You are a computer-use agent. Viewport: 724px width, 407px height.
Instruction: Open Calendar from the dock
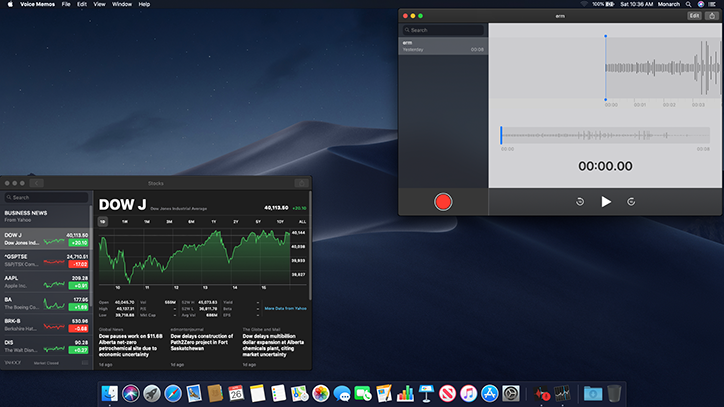(236, 394)
